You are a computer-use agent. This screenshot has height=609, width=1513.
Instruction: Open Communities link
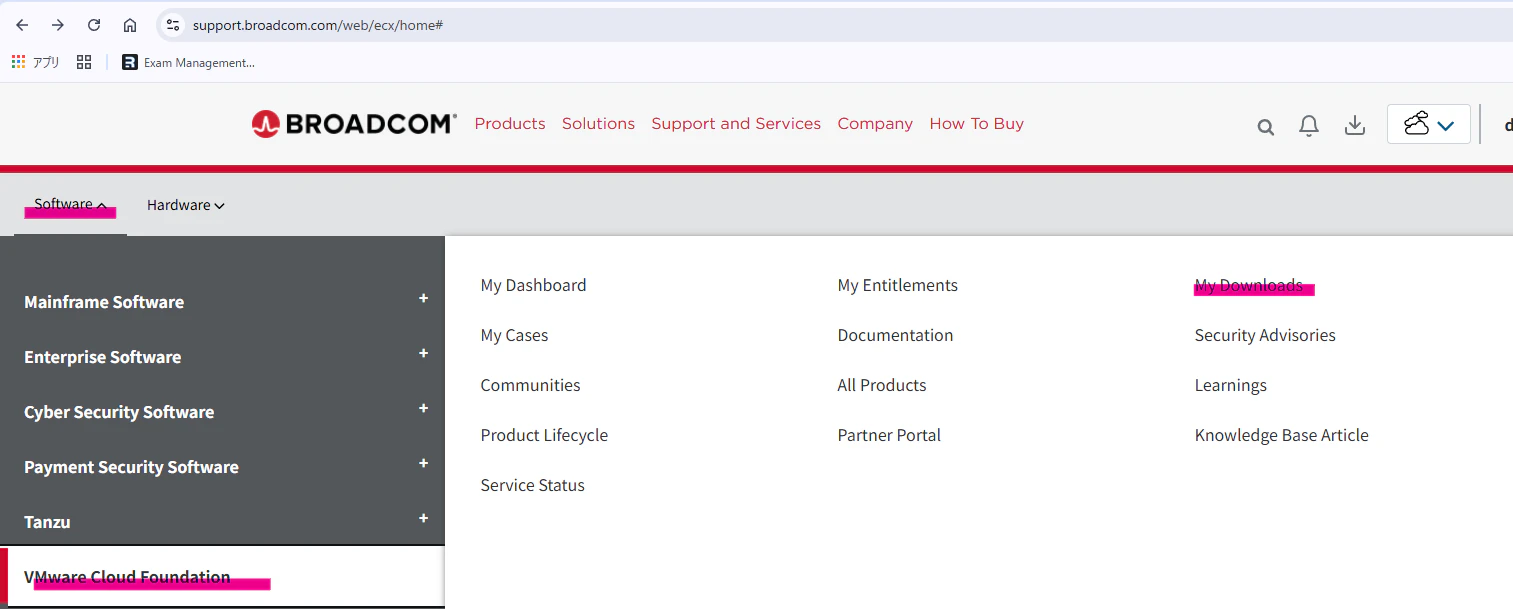tap(530, 385)
